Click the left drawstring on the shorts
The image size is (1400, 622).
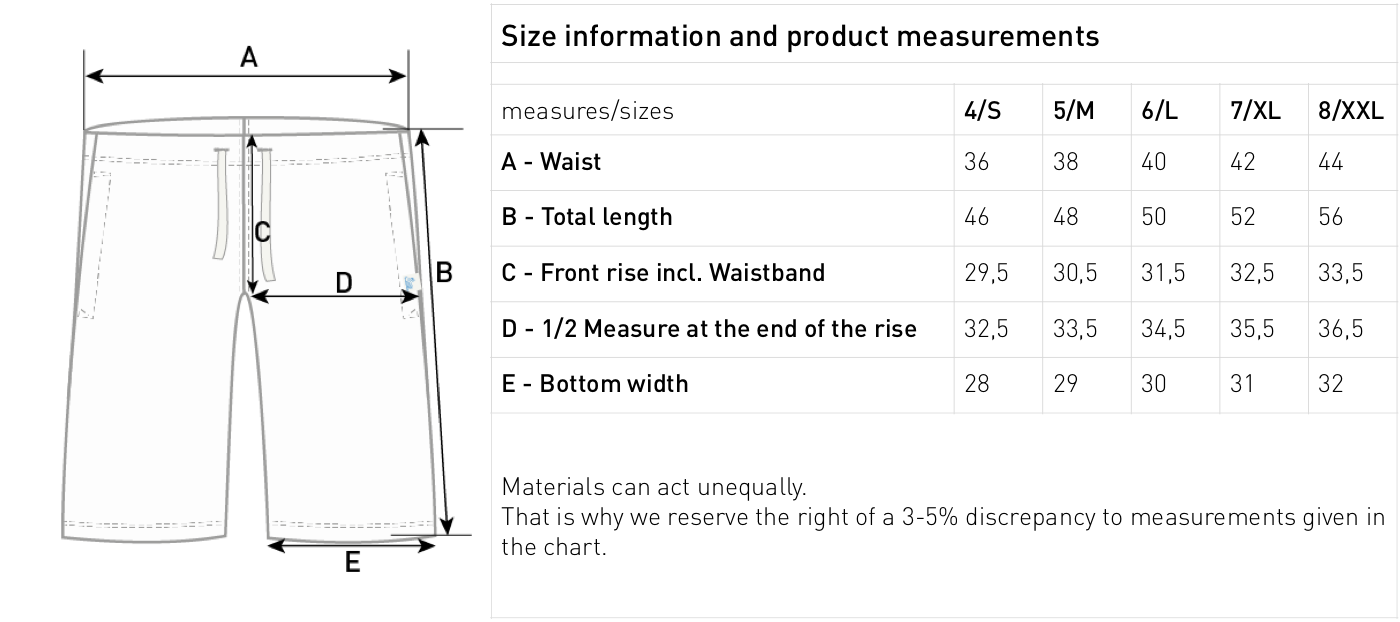click(x=220, y=205)
